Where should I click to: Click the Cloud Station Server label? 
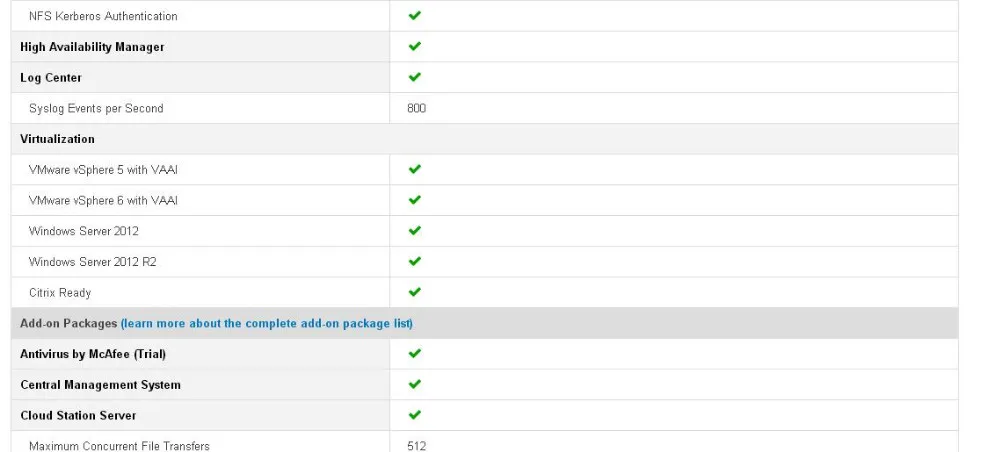(x=78, y=415)
